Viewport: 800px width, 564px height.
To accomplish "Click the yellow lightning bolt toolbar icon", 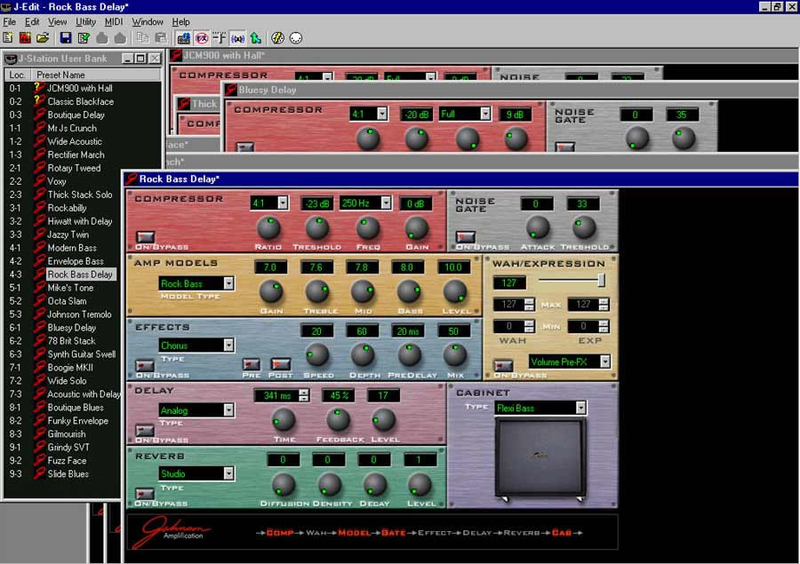I will point(277,38).
